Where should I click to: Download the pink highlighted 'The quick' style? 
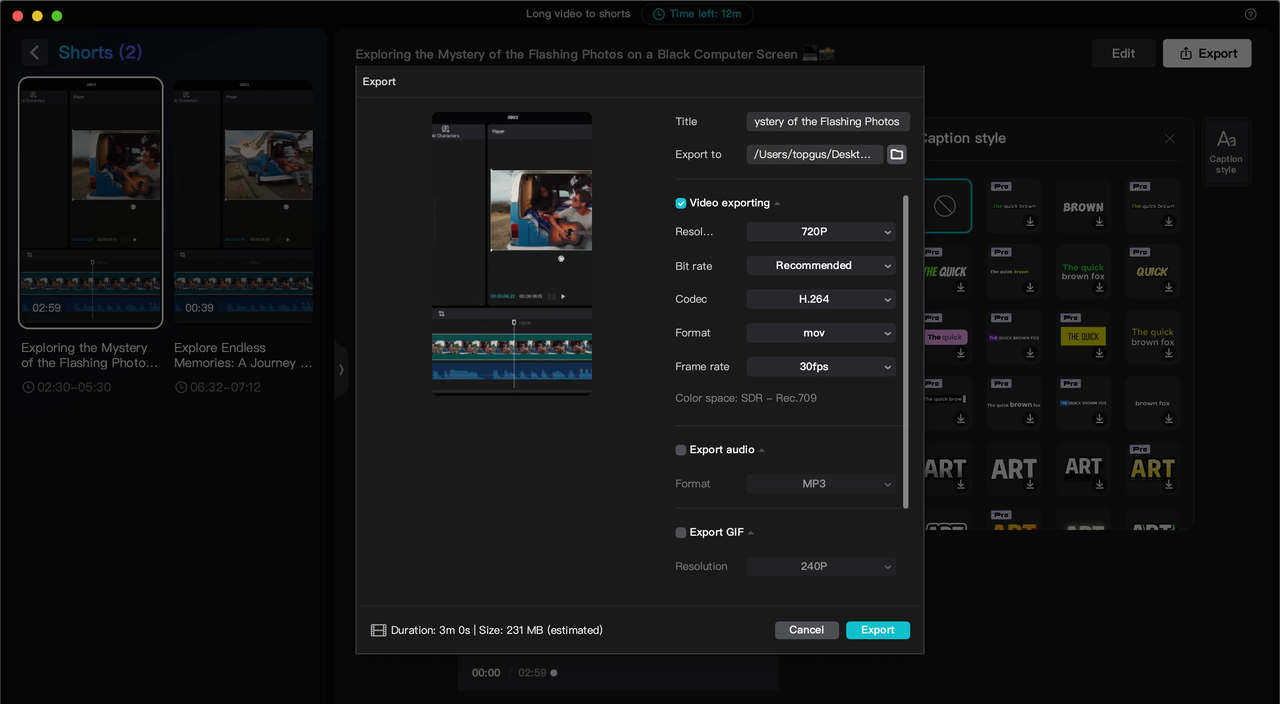pos(960,353)
